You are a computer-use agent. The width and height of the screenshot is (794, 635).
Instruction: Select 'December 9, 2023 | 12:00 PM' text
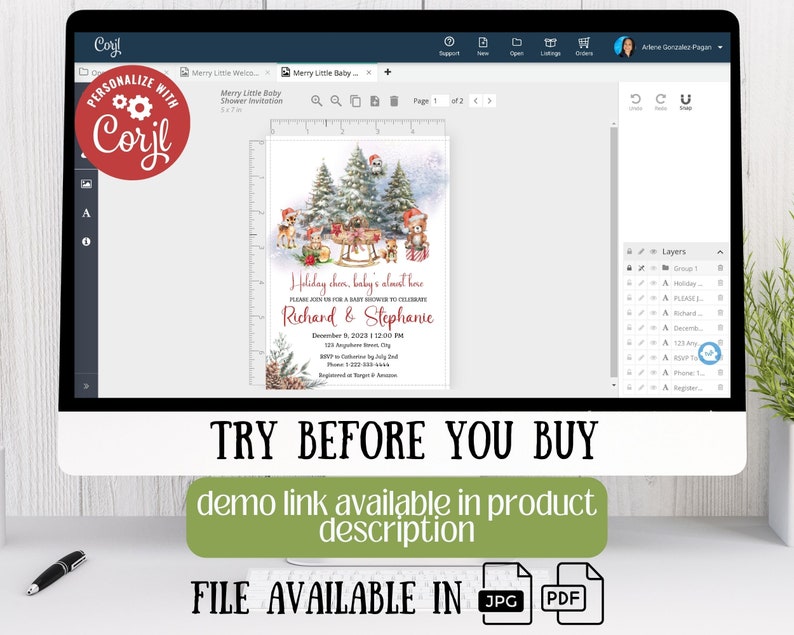click(x=358, y=335)
